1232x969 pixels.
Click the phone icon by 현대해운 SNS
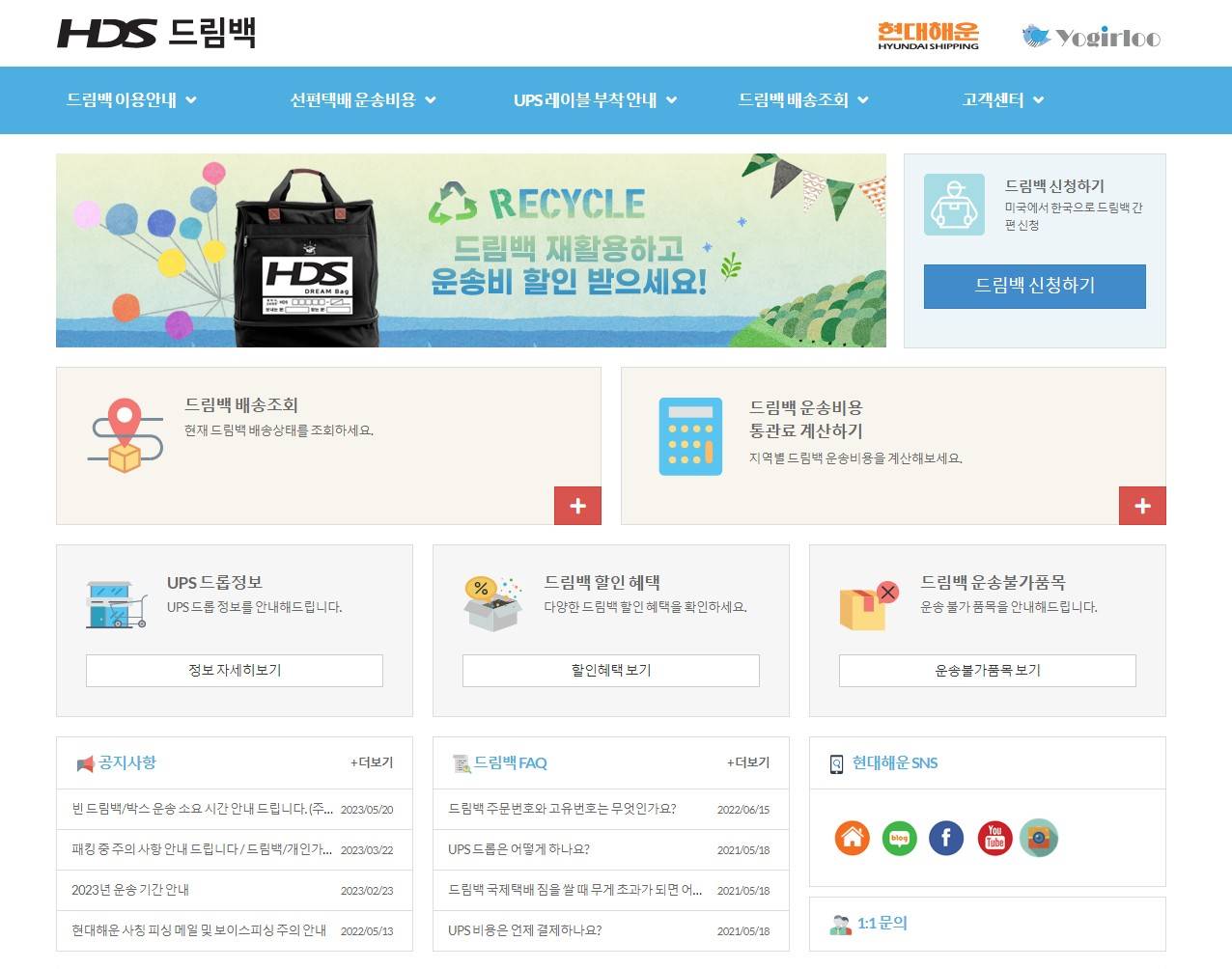(x=837, y=764)
